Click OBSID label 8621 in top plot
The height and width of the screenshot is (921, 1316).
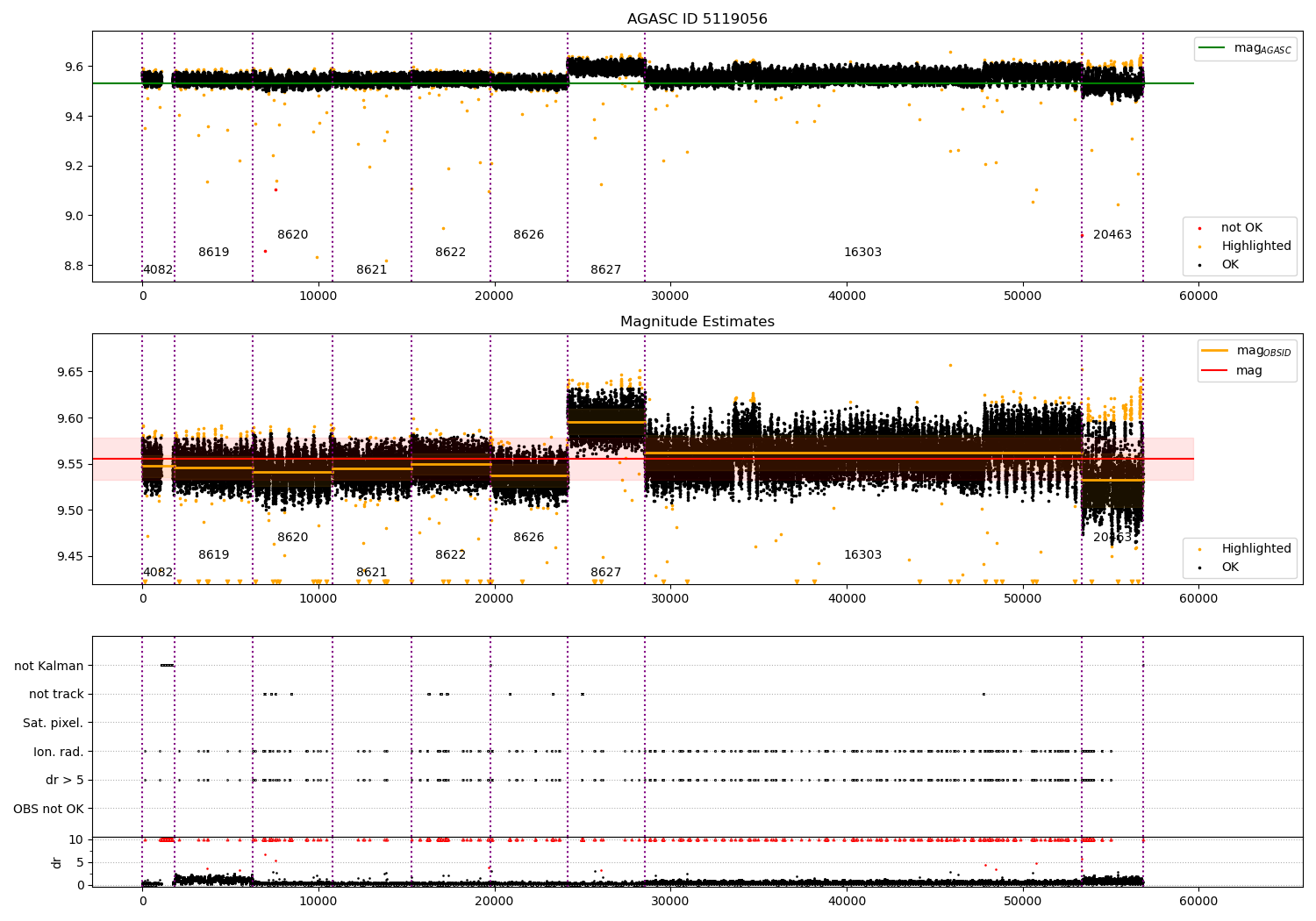tap(372, 270)
